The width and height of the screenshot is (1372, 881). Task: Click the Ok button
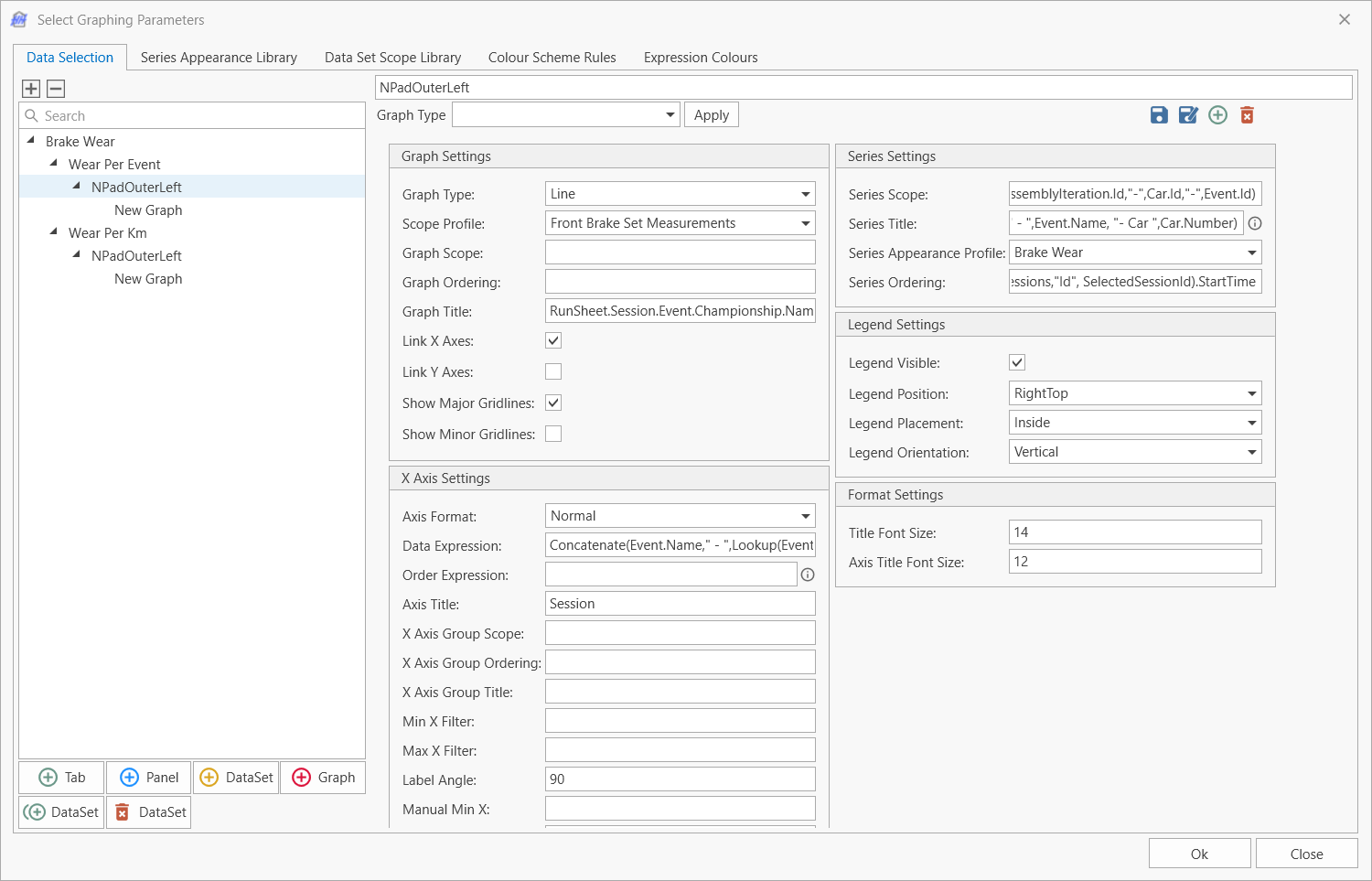(1199, 854)
